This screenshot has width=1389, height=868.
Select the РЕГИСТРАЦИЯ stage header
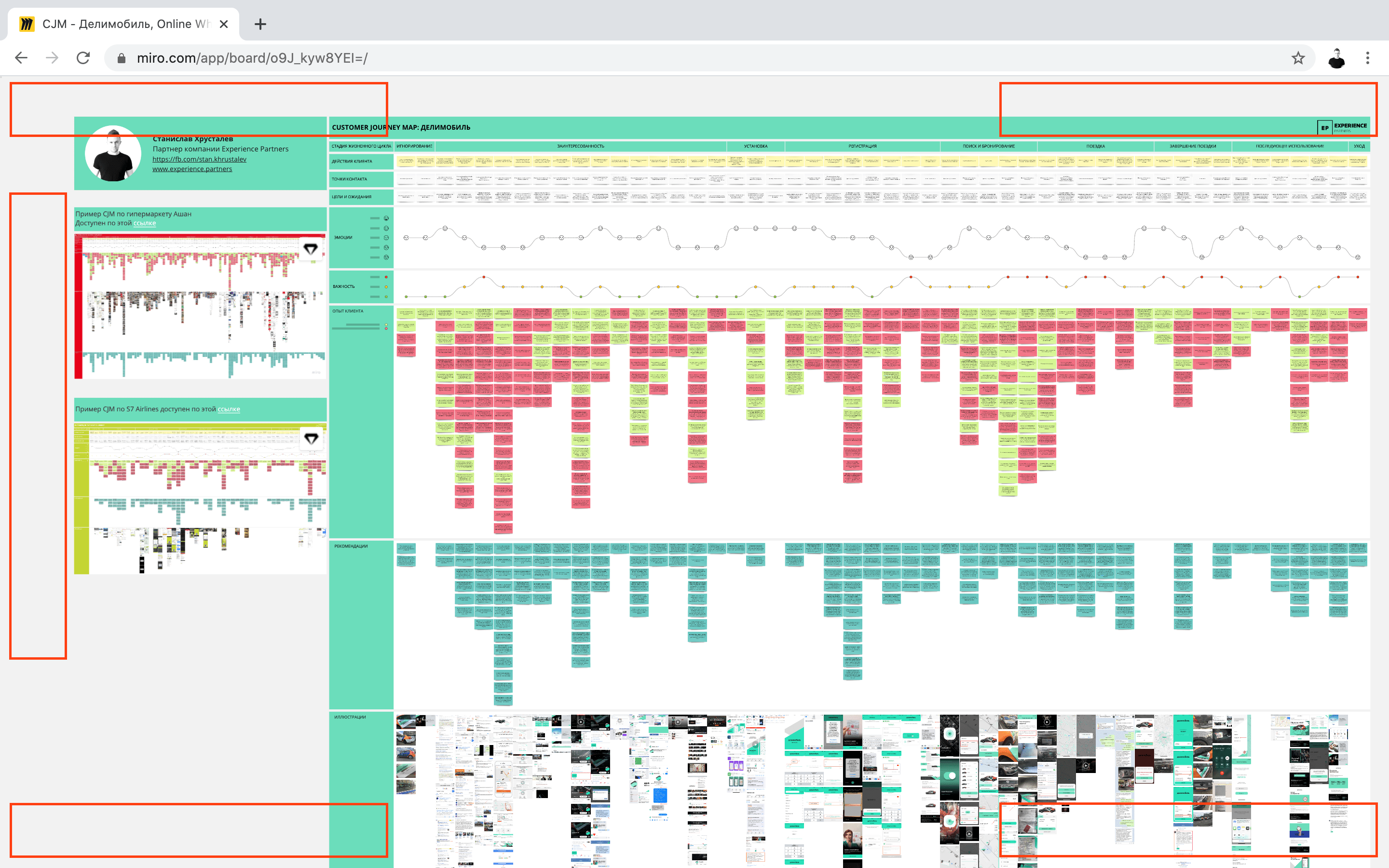coord(862,147)
